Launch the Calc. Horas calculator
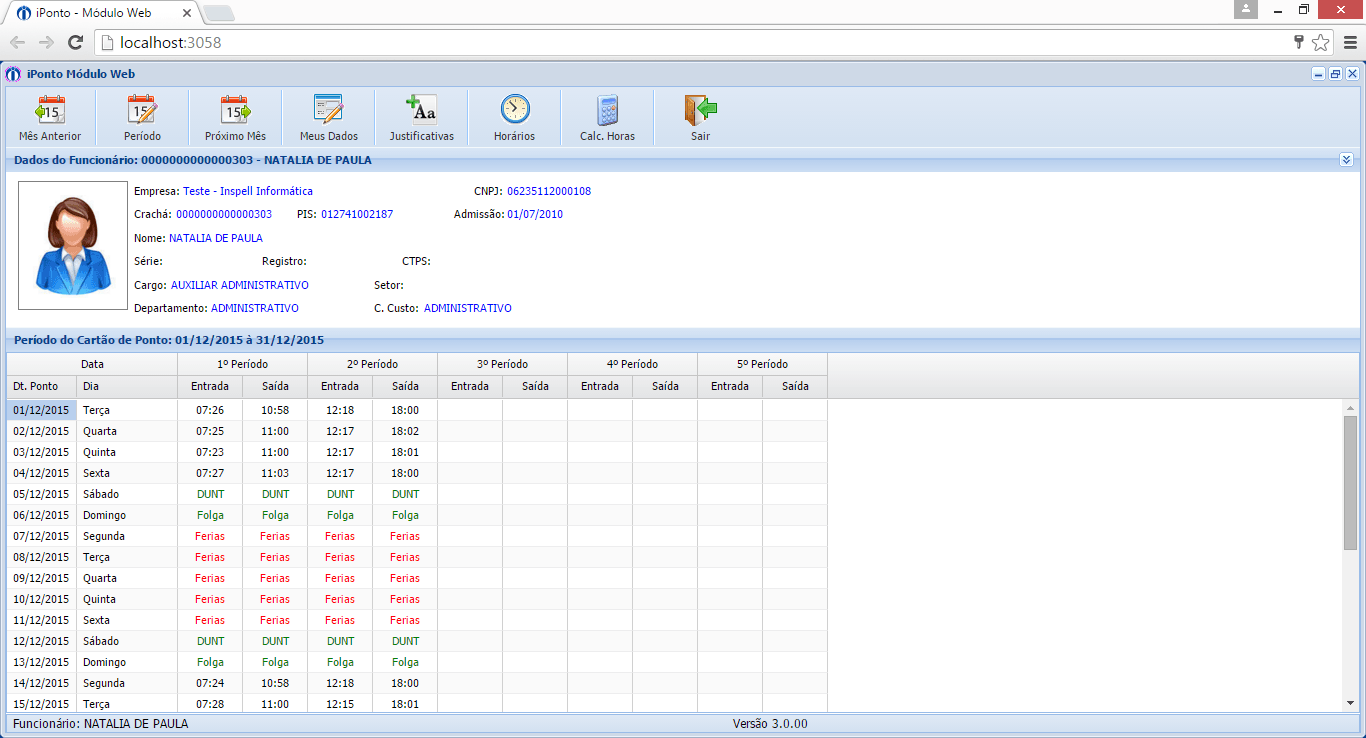The width and height of the screenshot is (1366, 738). pyautogui.click(x=607, y=110)
